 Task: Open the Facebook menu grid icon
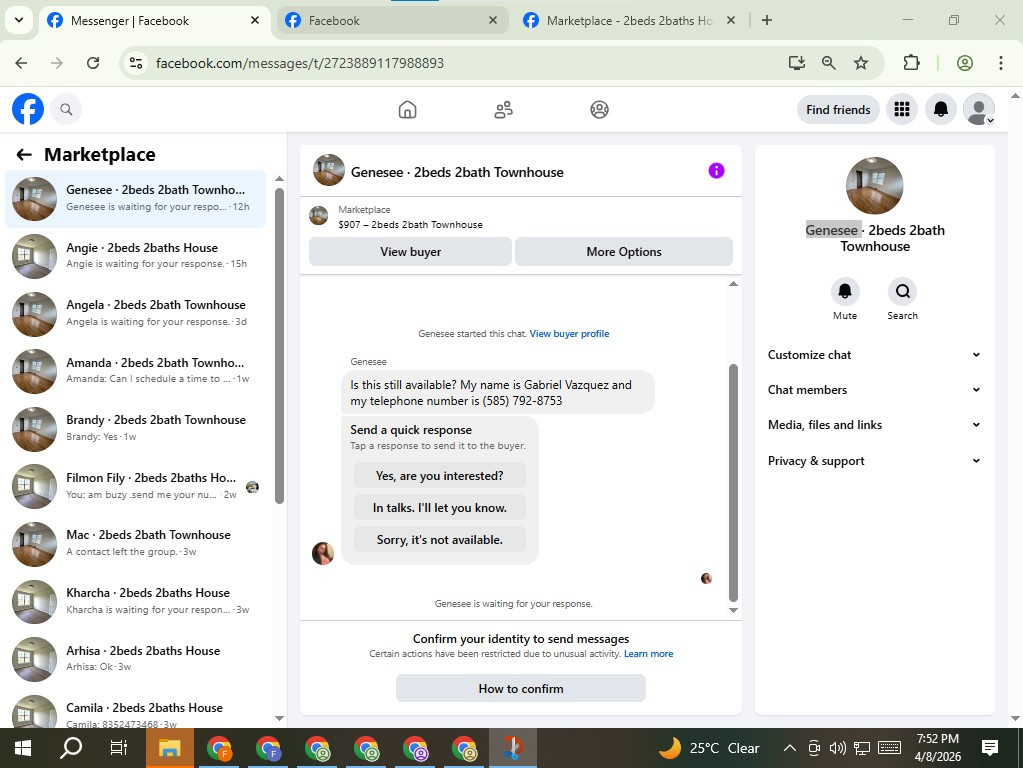click(902, 109)
